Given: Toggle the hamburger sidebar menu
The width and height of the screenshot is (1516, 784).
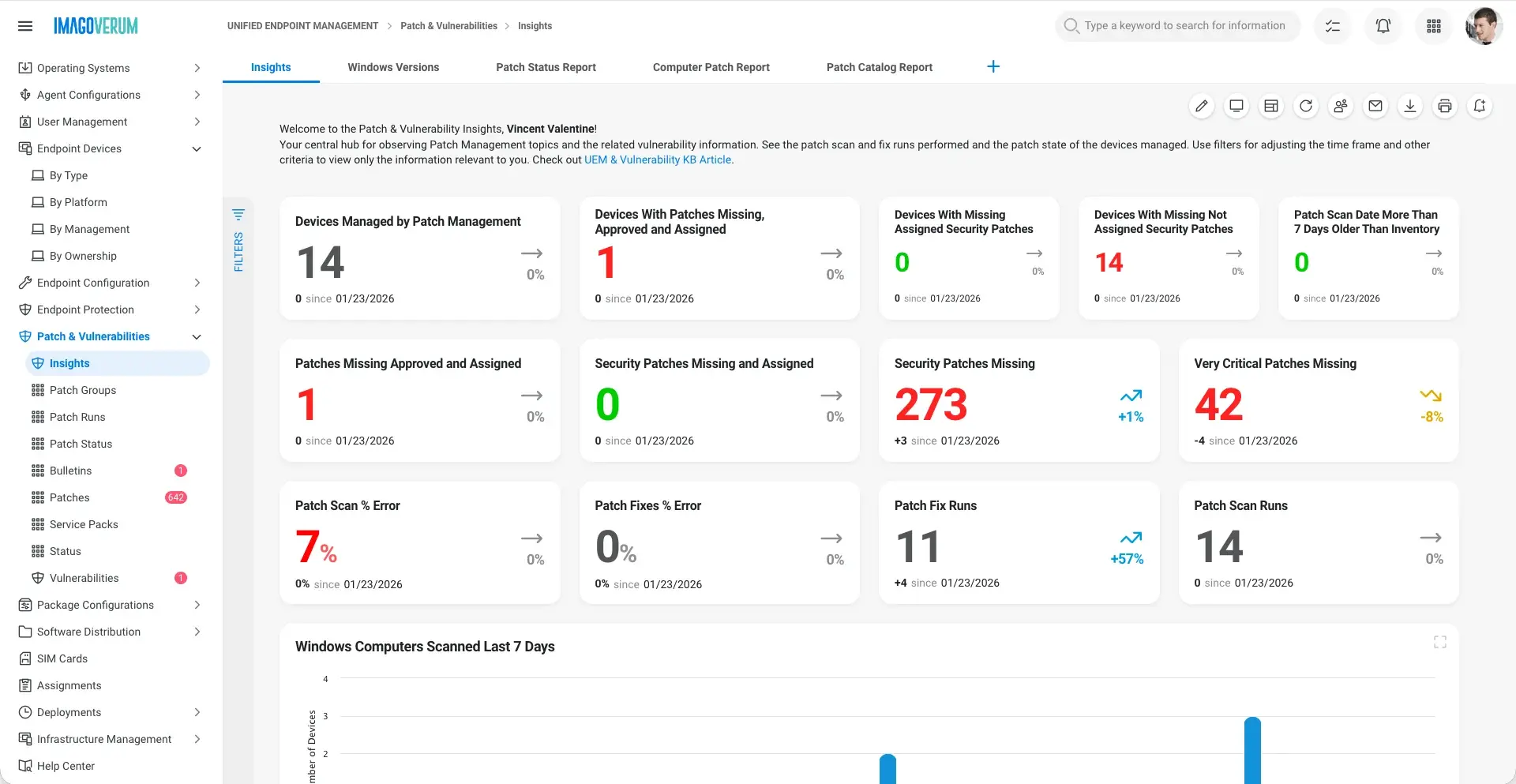Looking at the screenshot, I should tap(25, 25).
